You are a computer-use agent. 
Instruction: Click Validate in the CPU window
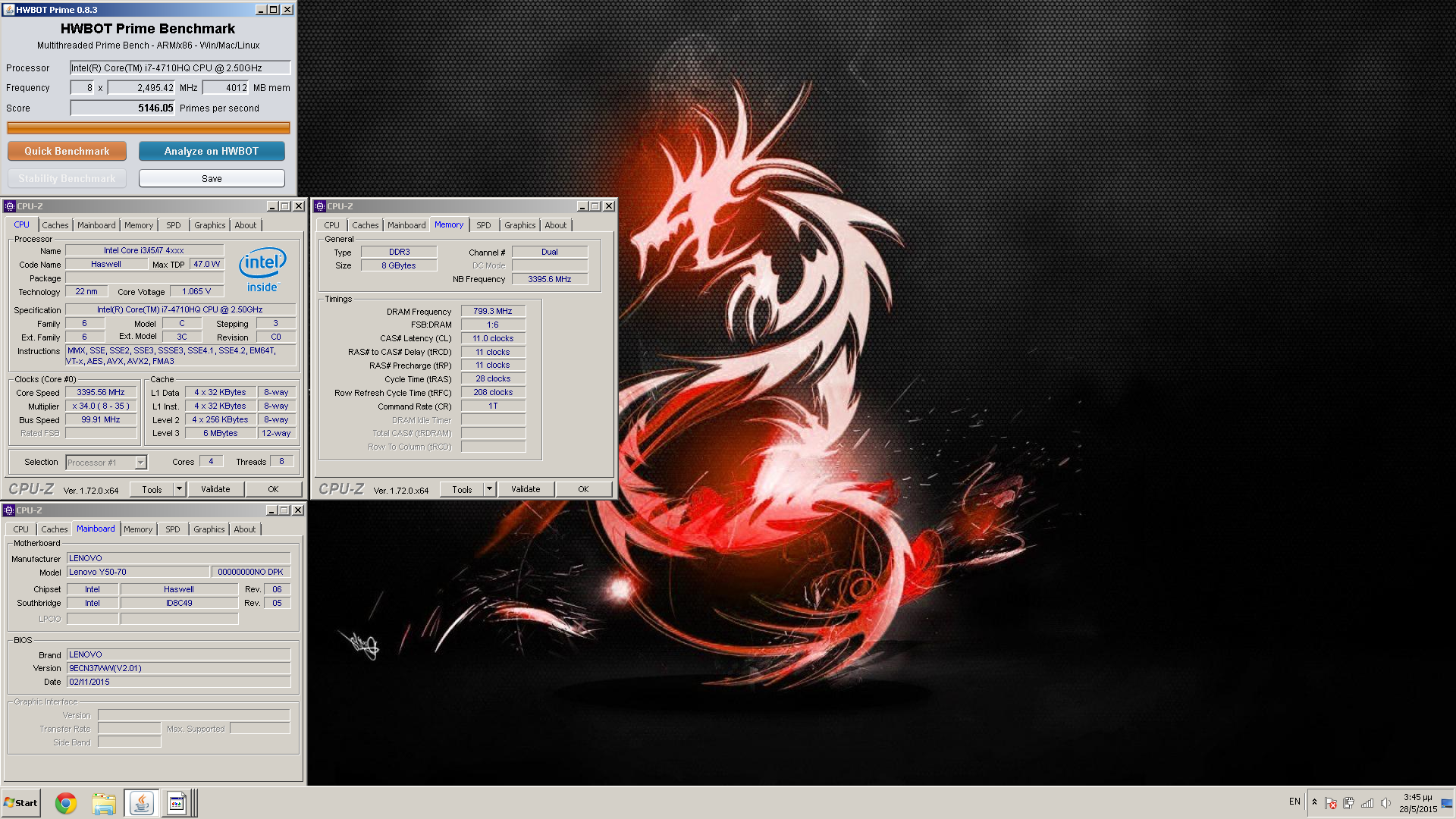point(215,489)
